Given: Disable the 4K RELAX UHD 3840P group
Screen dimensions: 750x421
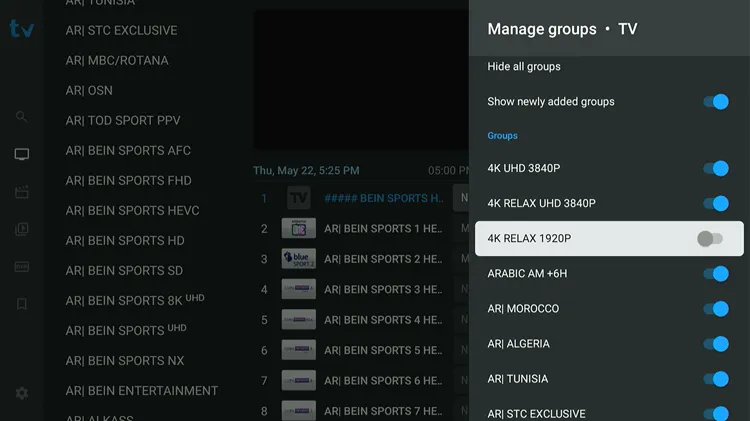Looking at the screenshot, I should coord(716,203).
